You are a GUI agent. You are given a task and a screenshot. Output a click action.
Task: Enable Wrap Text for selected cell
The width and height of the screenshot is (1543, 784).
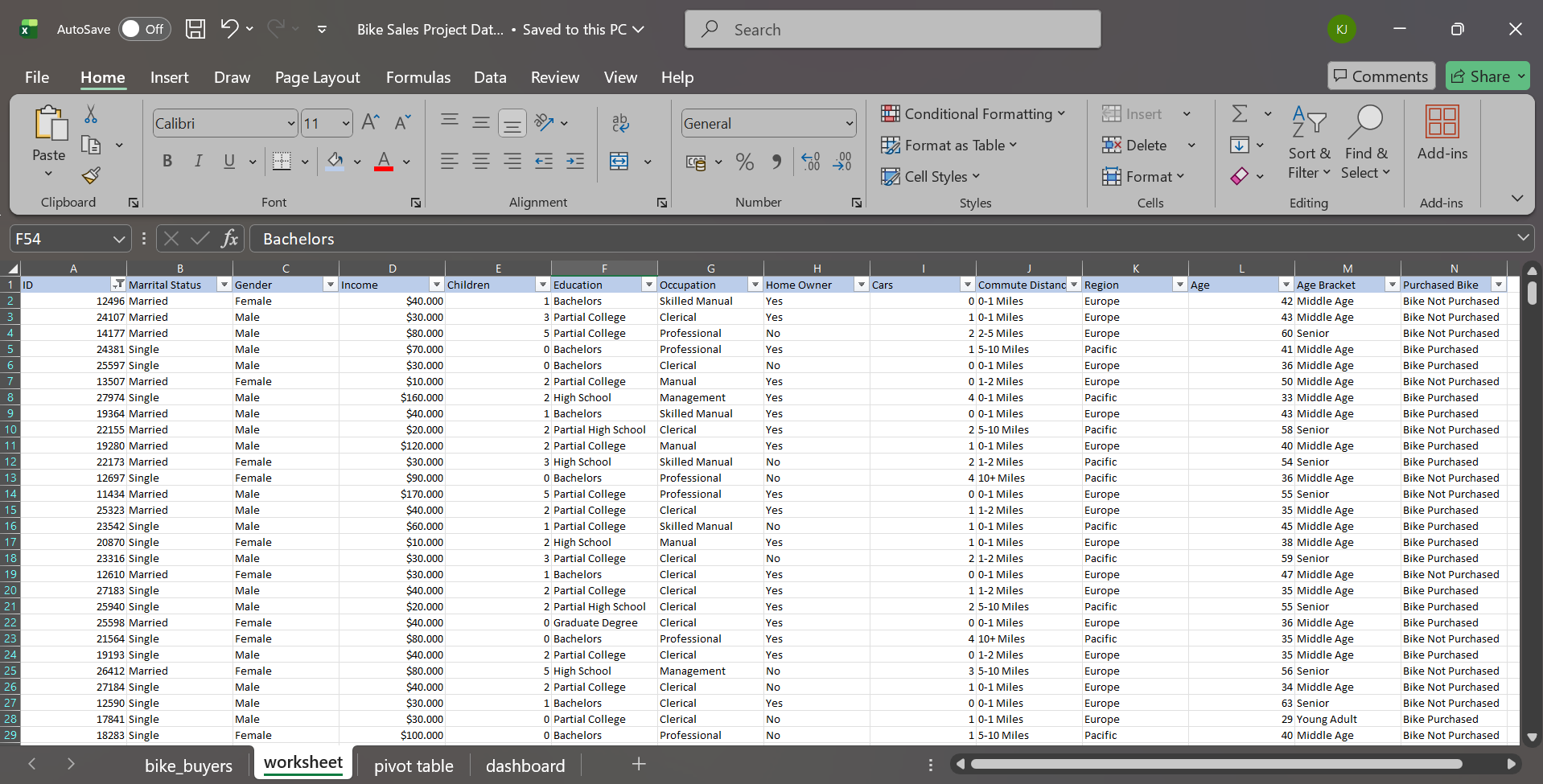point(620,122)
